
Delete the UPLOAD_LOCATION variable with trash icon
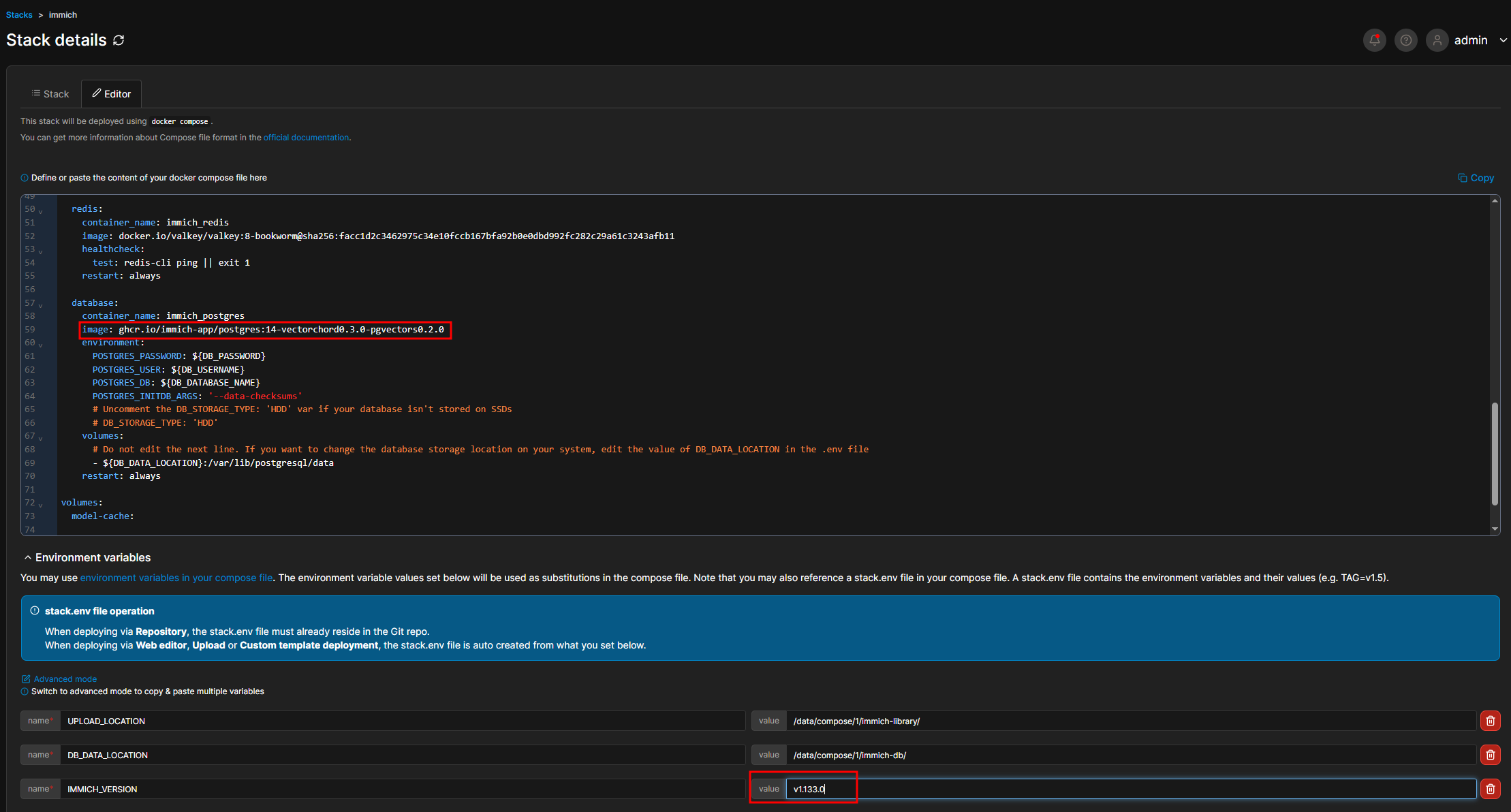1490,721
